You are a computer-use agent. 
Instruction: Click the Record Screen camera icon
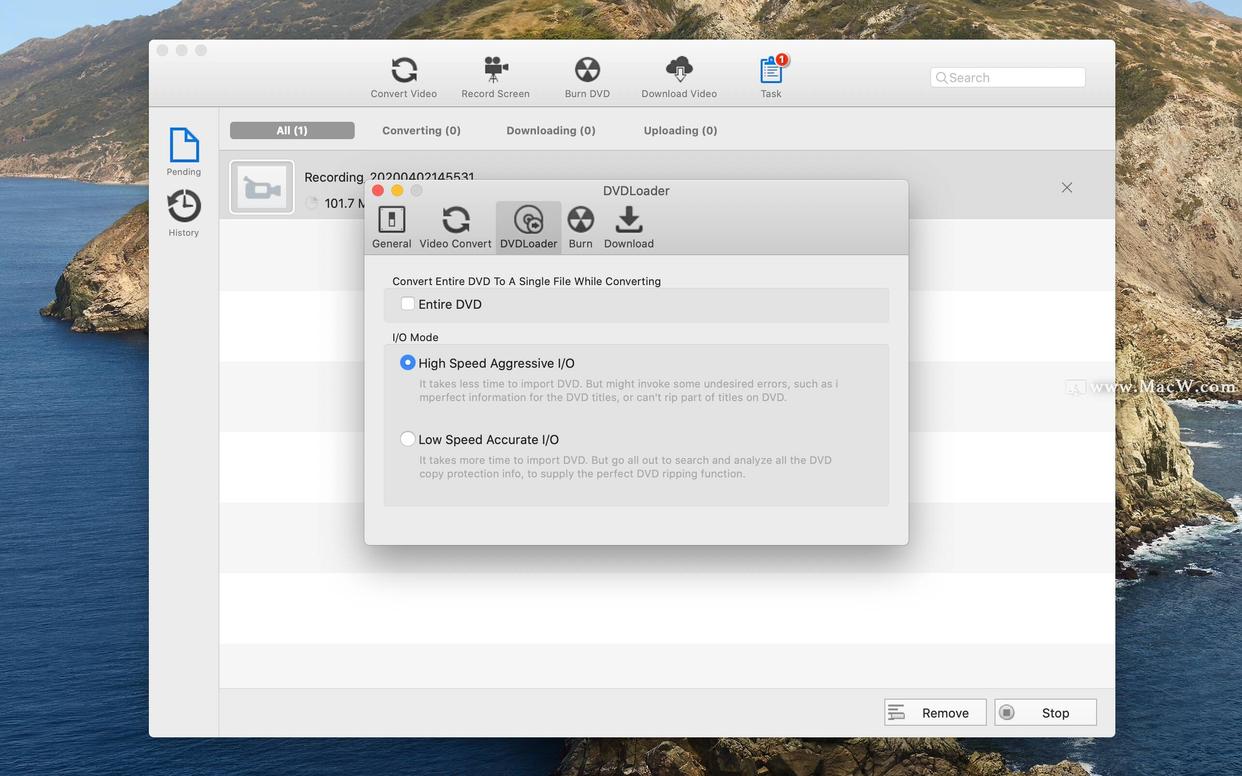tap(495, 77)
